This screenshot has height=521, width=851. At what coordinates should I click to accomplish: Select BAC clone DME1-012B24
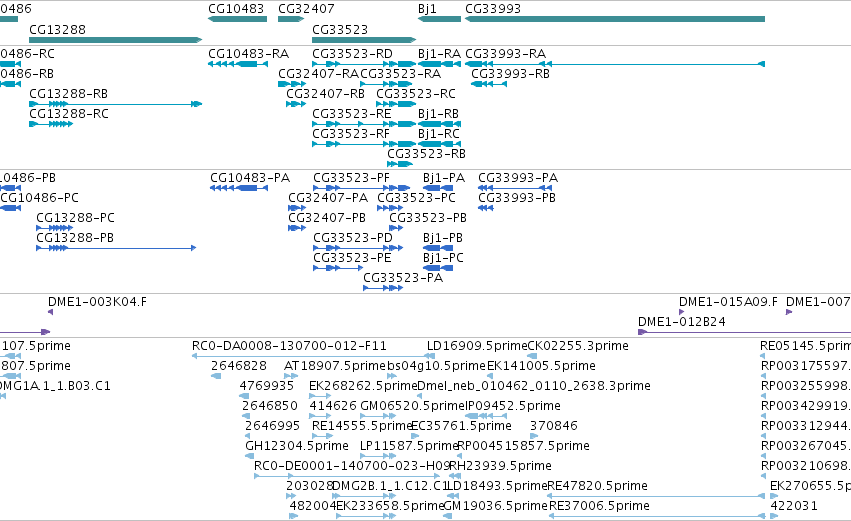tap(745, 332)
